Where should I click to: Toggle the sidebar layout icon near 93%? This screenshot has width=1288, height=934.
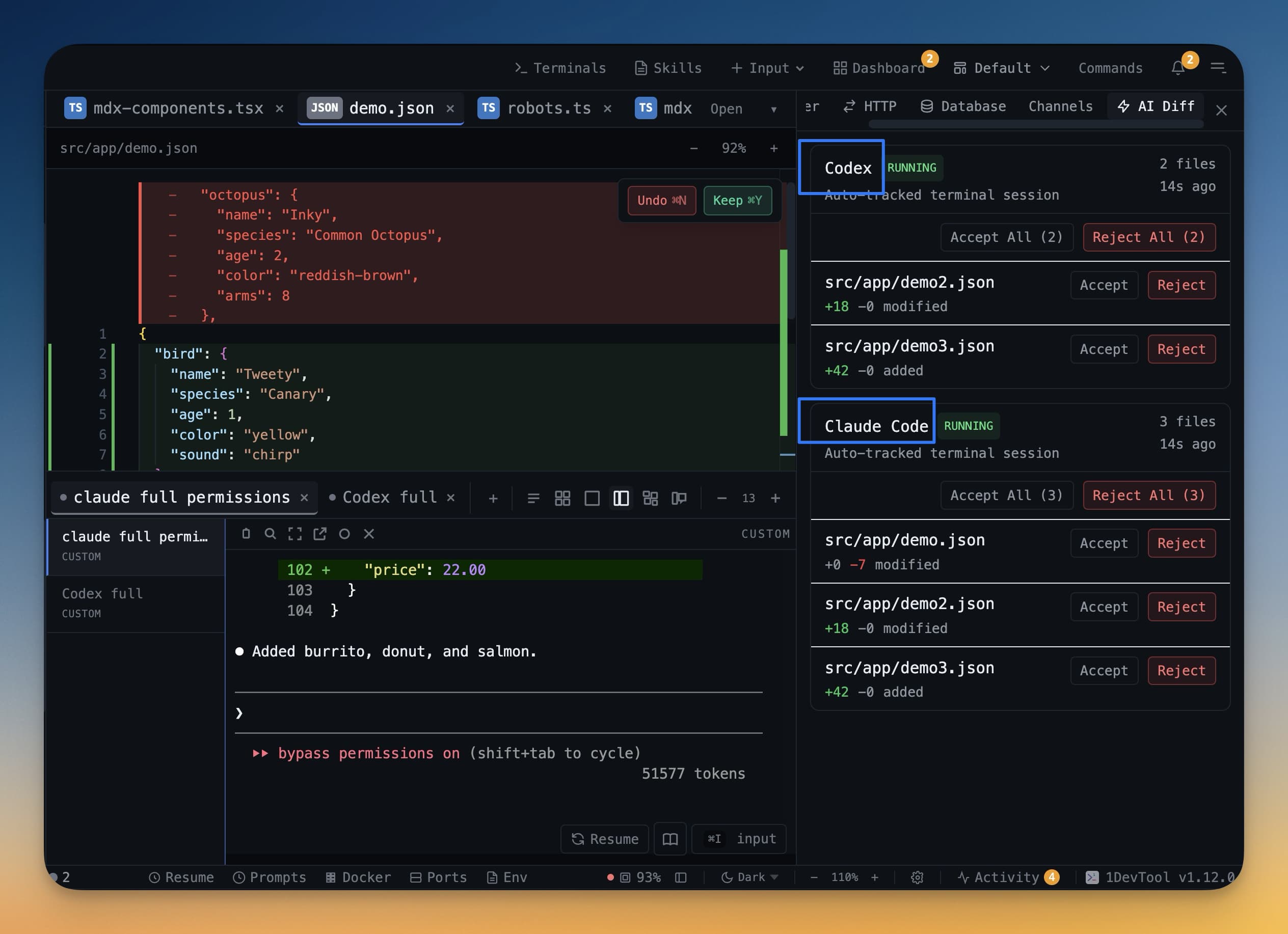tap(680, 877)
